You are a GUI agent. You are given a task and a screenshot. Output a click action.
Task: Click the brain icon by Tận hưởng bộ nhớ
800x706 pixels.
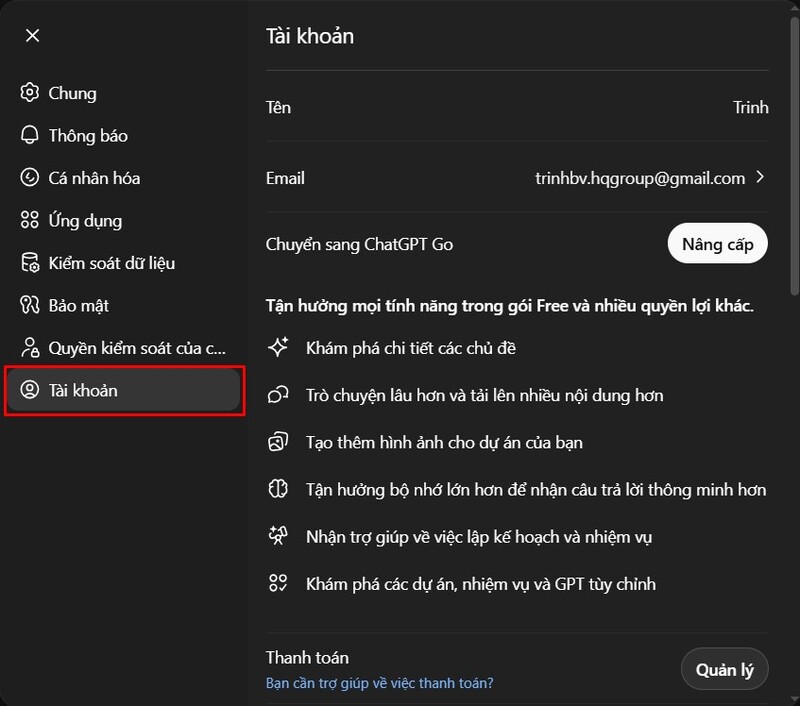pos(278,489)
